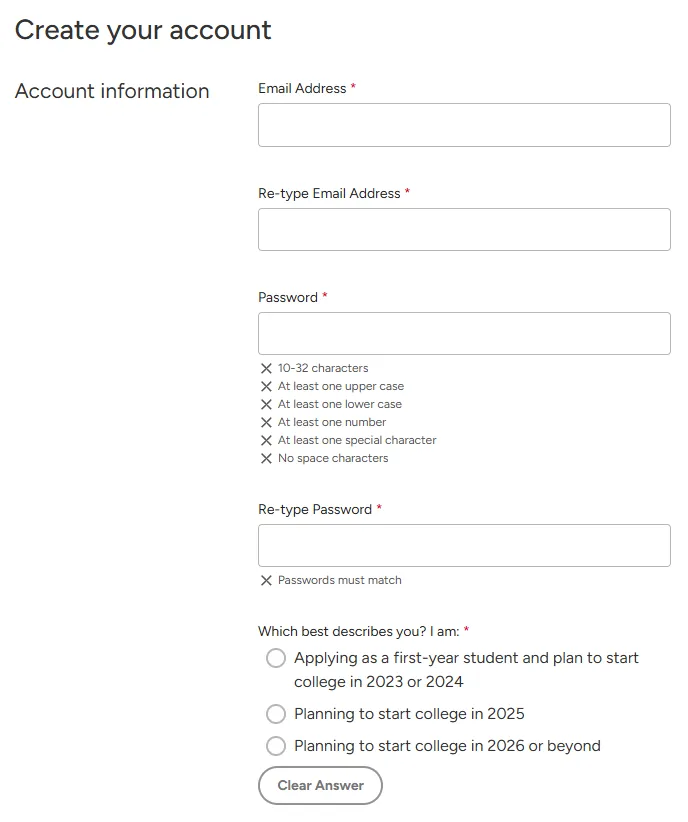The width and height of the screenshot is (688, 822).
Task: Click the Email Address input field
Action: point(464,125)
